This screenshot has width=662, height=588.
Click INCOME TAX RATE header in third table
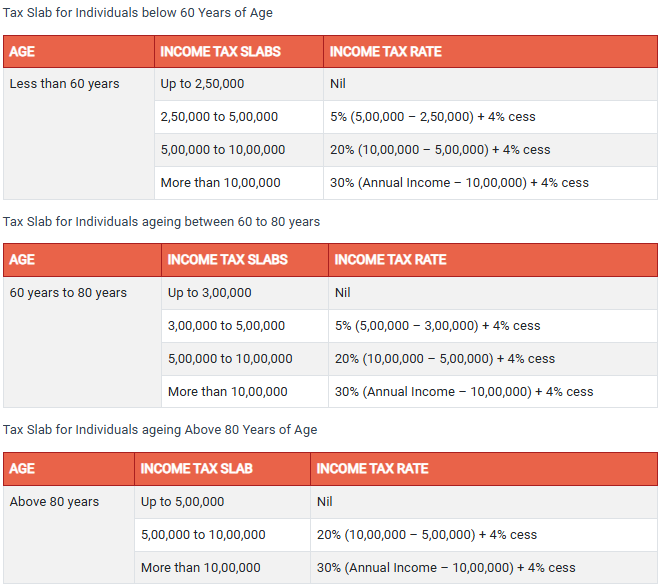click(x=372, y=469)
